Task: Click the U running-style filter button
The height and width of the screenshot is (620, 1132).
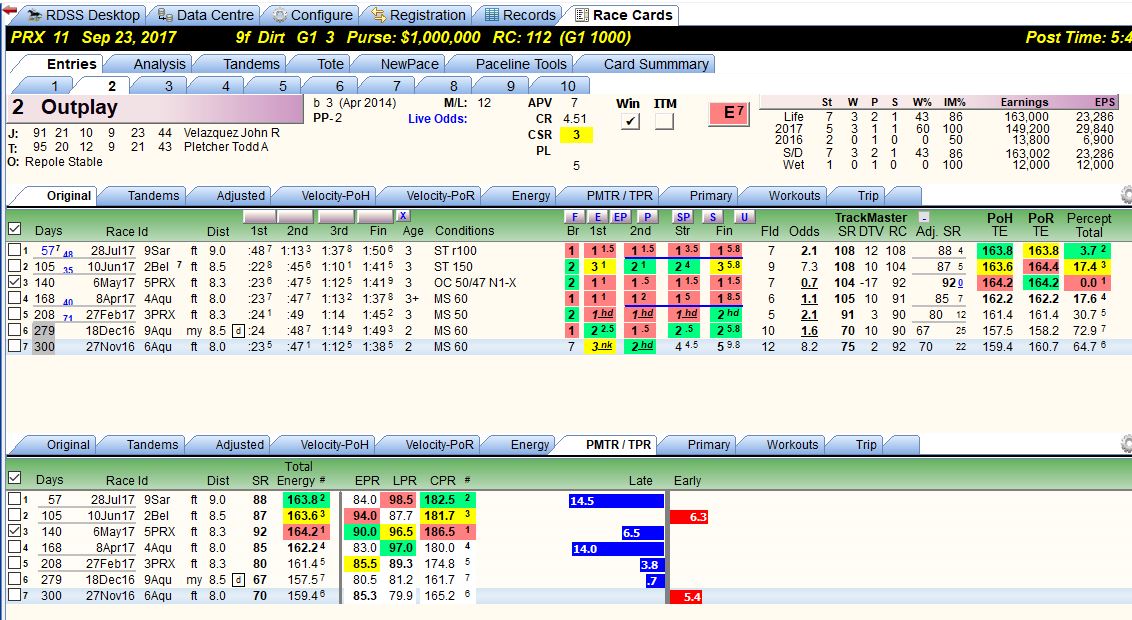Action: (744, 217)
